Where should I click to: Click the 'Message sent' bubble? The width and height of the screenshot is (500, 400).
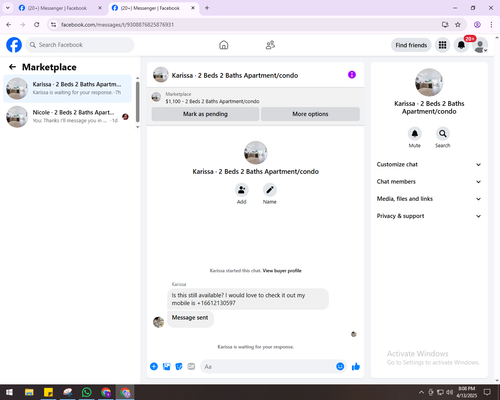(190, 318)
